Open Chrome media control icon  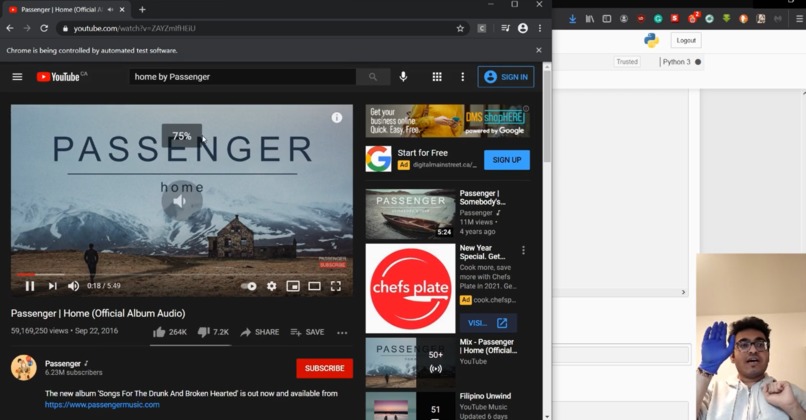coord(505,28)
